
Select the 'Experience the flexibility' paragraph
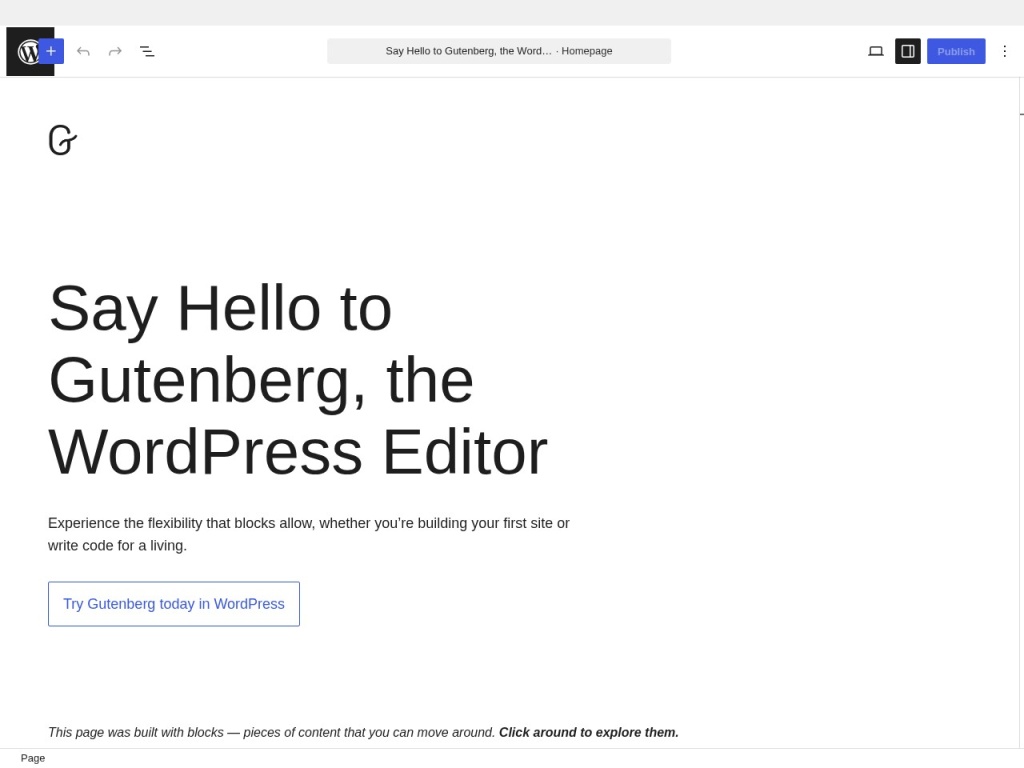[309, 534]
